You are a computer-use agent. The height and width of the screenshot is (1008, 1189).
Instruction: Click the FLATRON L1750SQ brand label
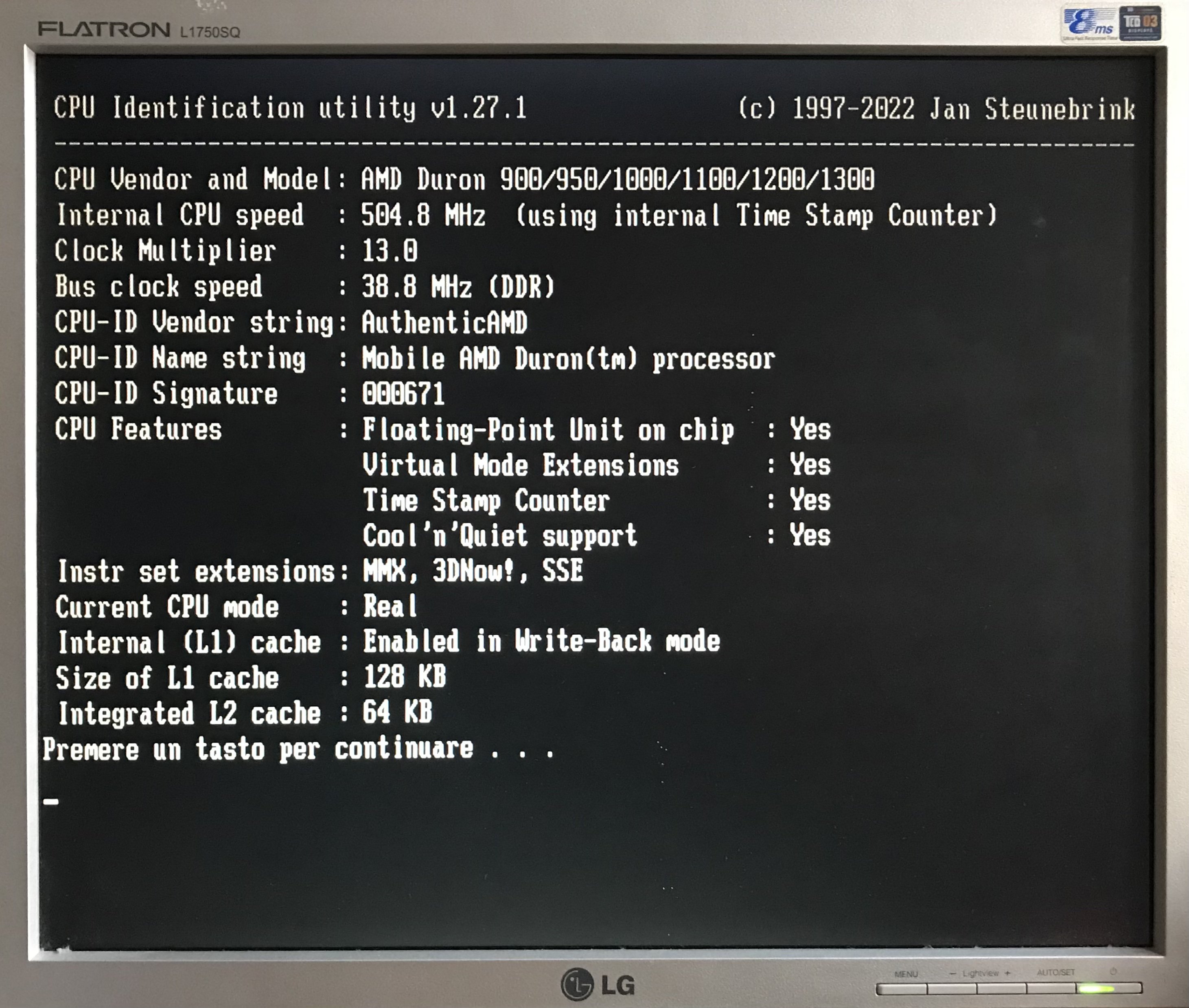click(139, 30)
